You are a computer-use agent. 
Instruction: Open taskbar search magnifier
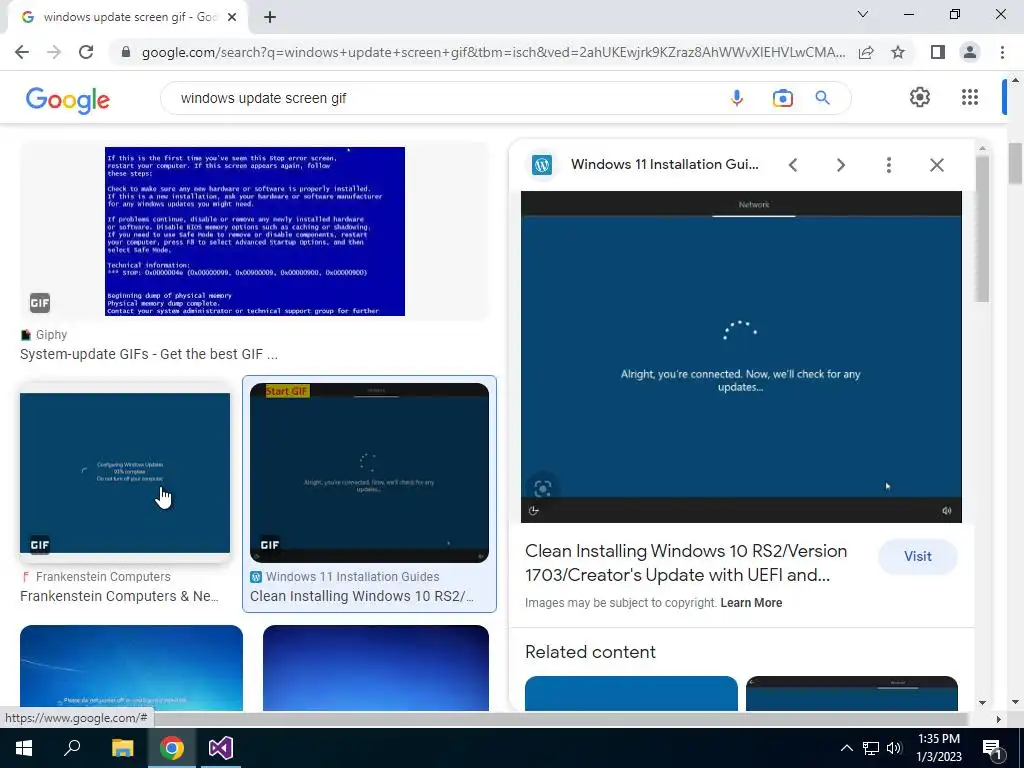coord(72,748)
